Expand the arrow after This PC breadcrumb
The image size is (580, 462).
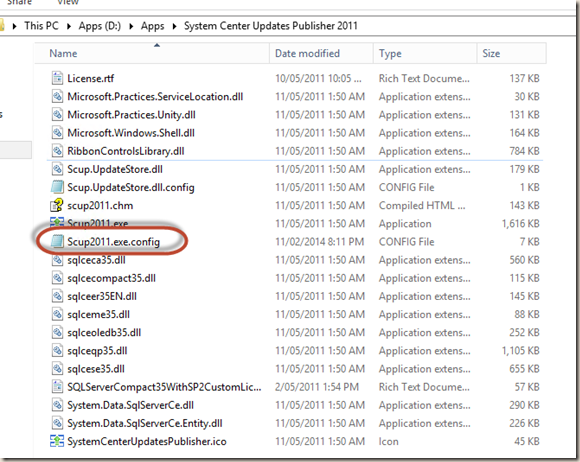tap(69, 26)
